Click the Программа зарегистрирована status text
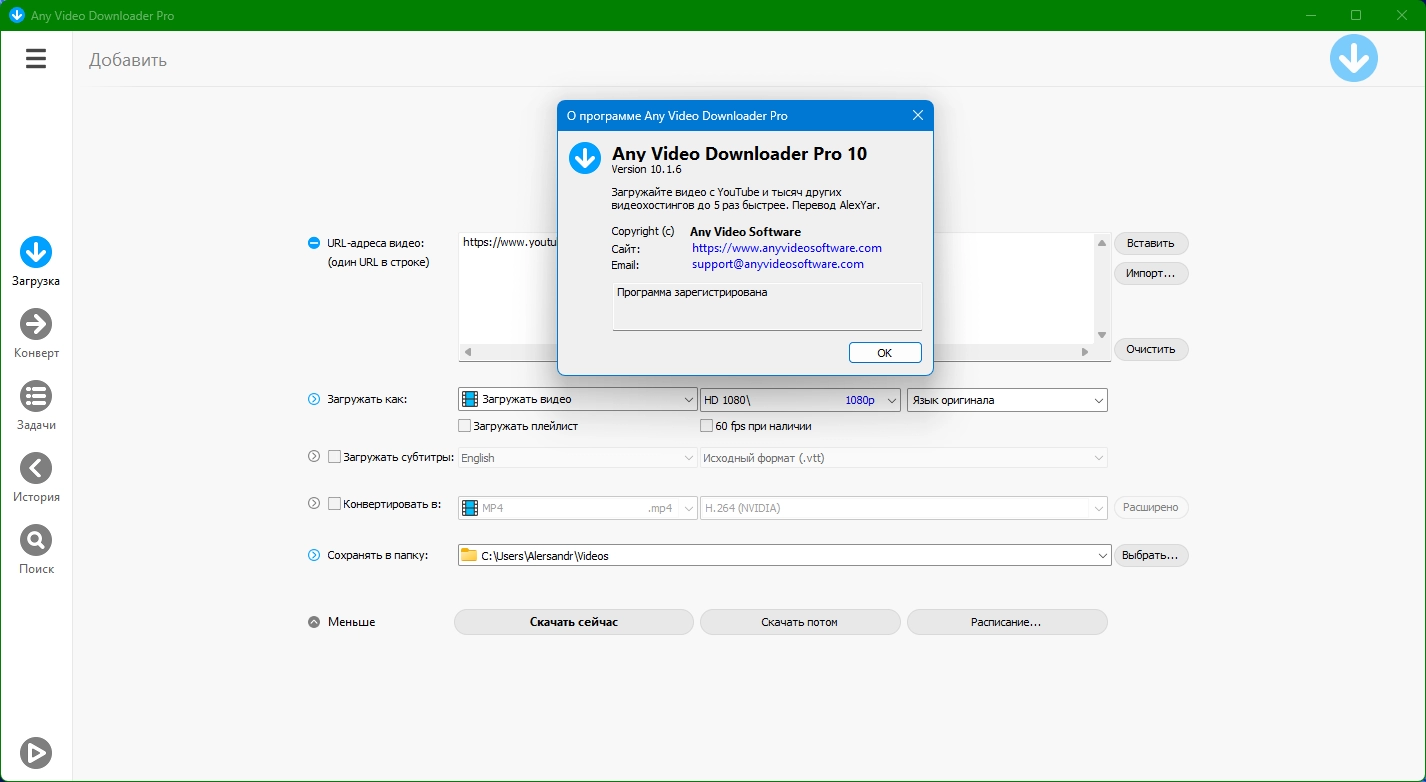 pos(692,293)
